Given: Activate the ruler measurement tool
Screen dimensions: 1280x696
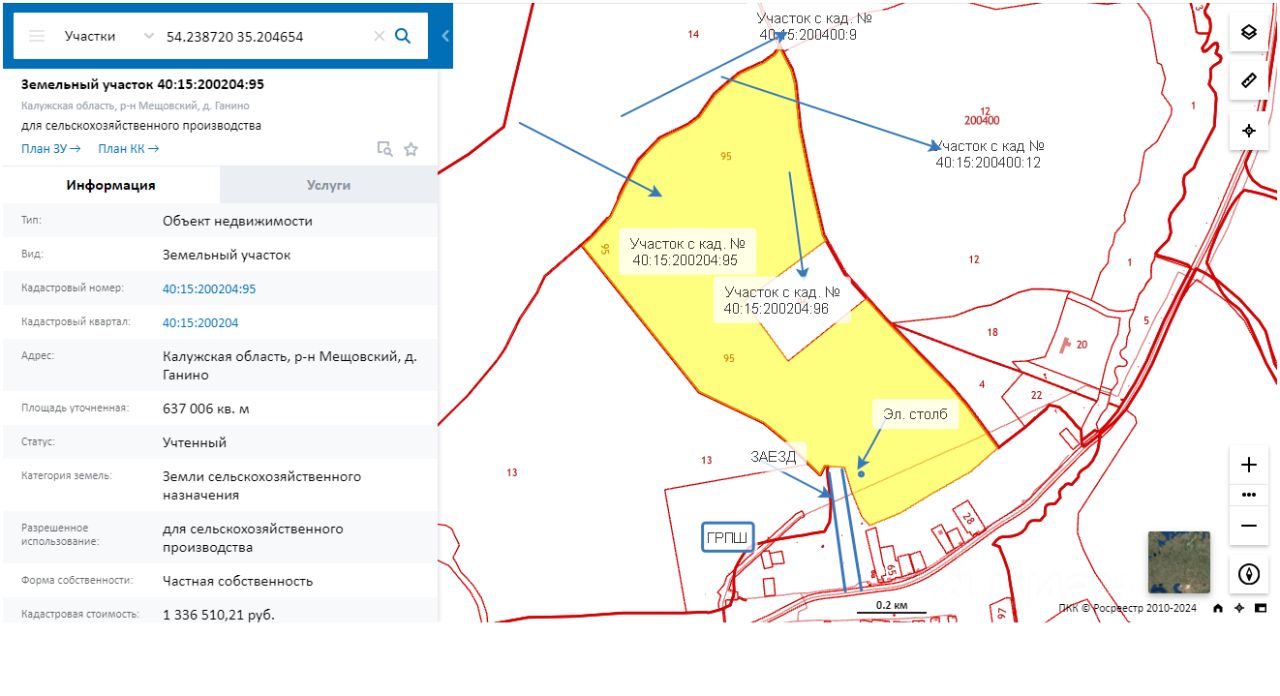Looking at the screenshot, I should point(1249,81).
